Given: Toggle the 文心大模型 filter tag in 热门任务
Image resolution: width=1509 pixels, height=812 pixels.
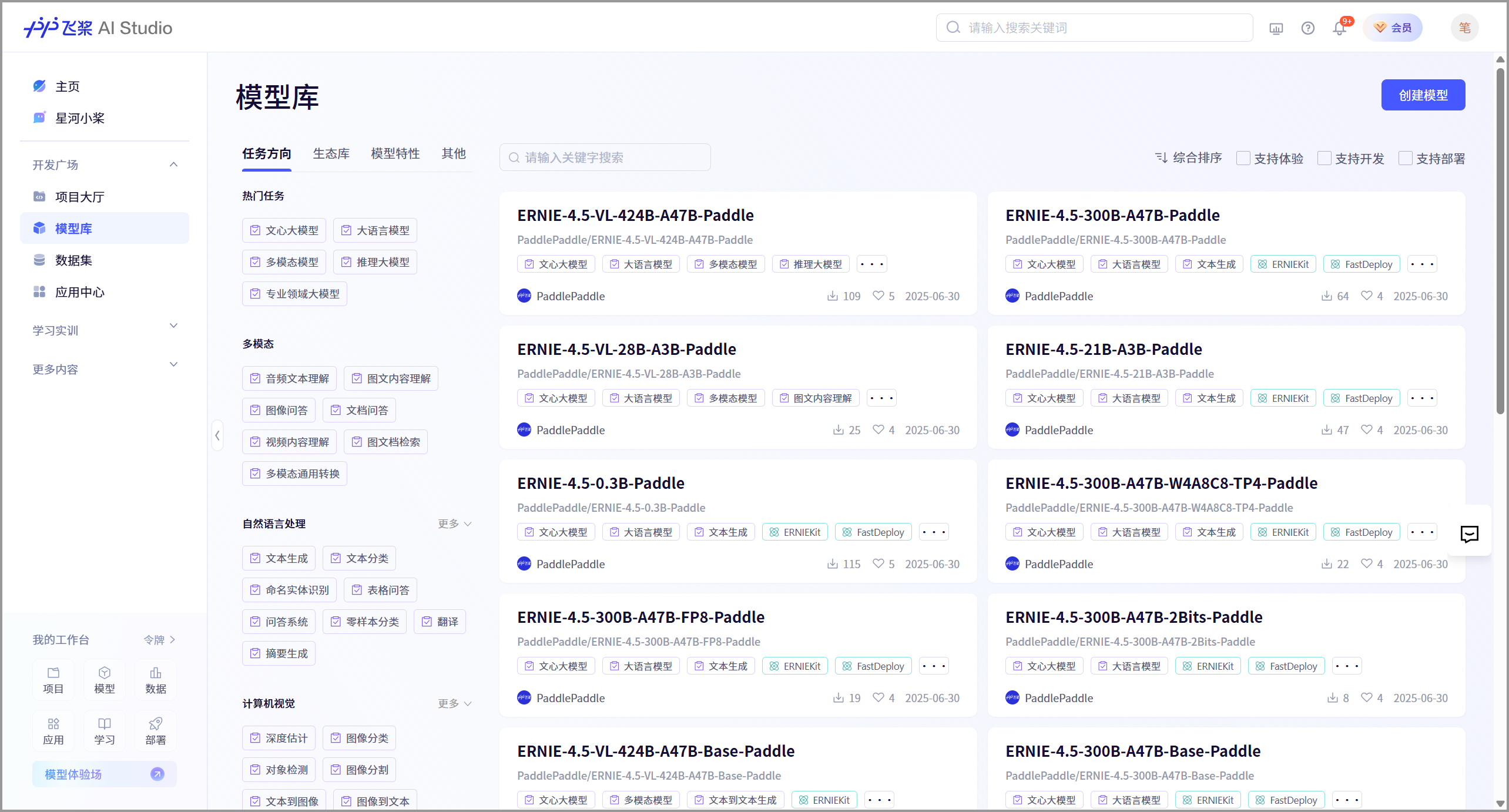Looking at the screenshot, I should [x=284, y=230].
